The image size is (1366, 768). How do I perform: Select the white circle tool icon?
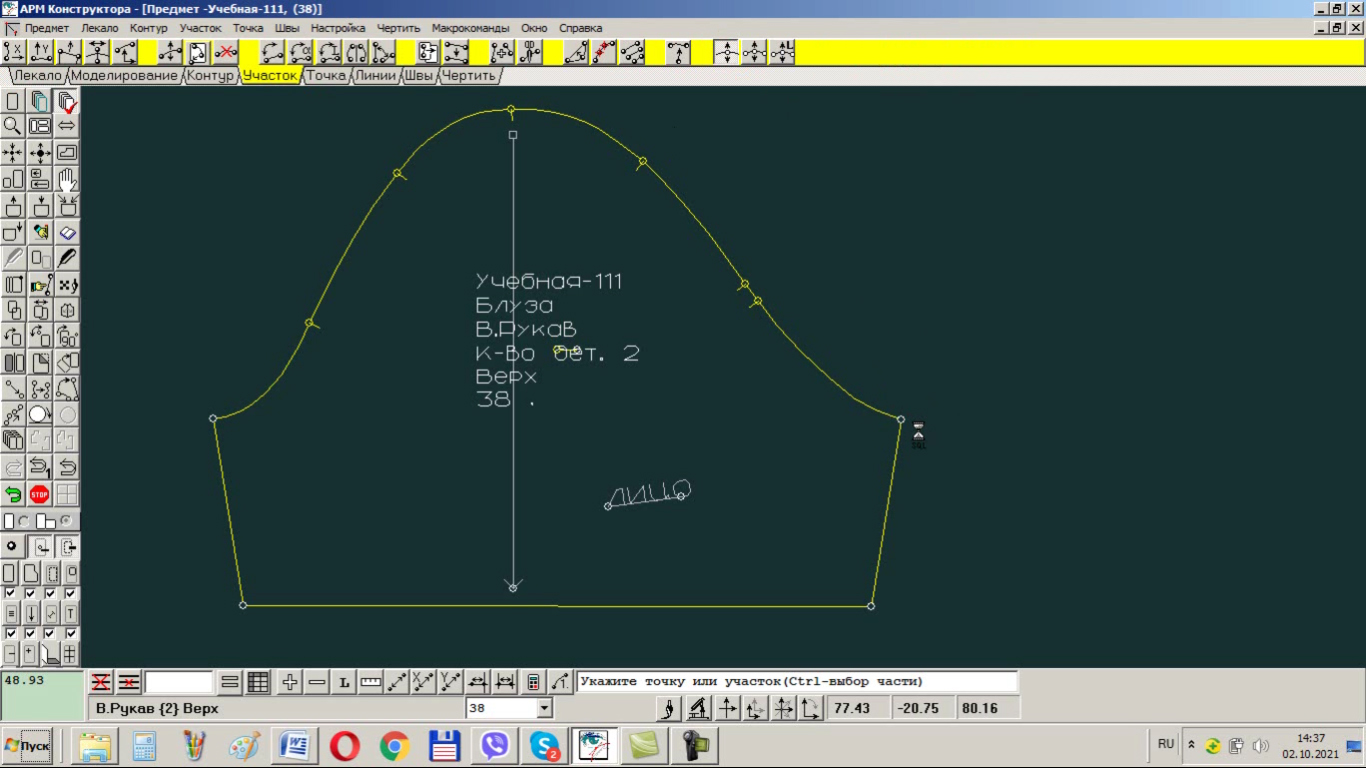click(x=40, y=414)
